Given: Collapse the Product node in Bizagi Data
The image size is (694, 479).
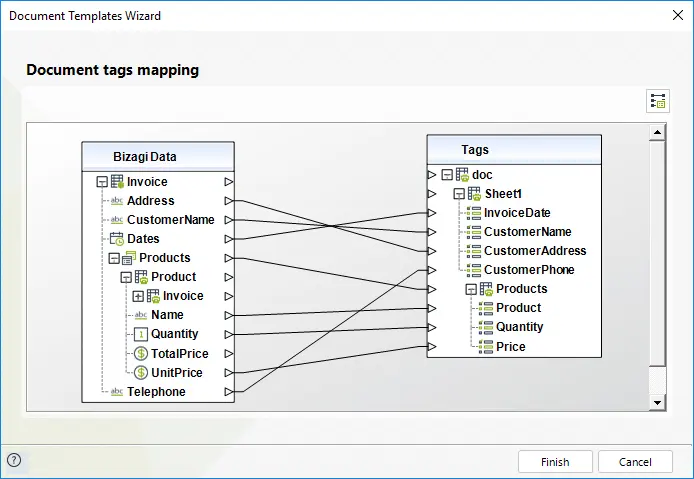Looking at the screenshot, I should (126, 277).
